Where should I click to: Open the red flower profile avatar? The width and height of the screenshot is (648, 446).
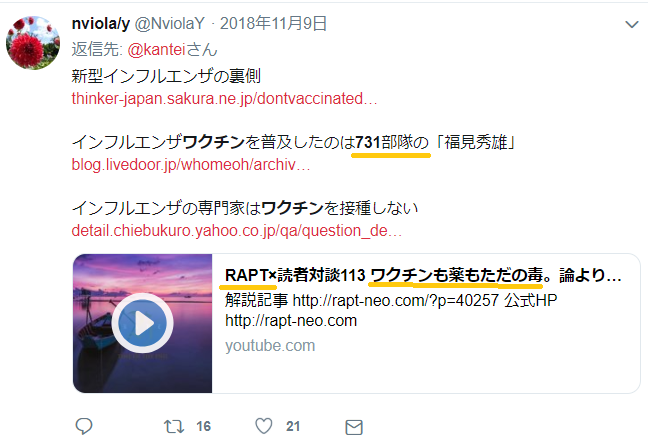point(33,43)
